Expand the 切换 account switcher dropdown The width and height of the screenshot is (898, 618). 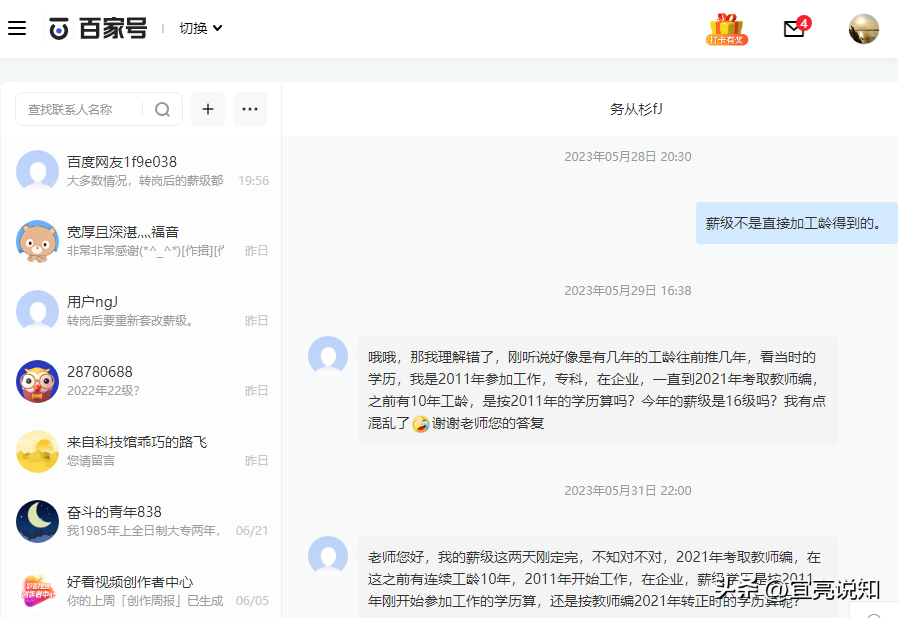[201, 28]
